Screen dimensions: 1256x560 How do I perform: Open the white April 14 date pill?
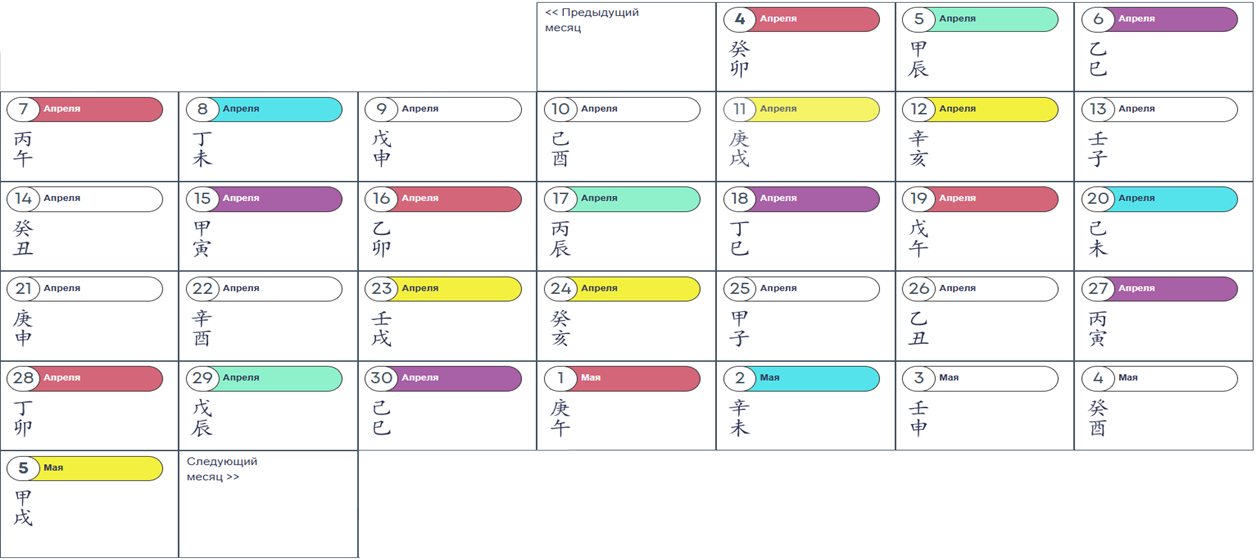point(84,199)
